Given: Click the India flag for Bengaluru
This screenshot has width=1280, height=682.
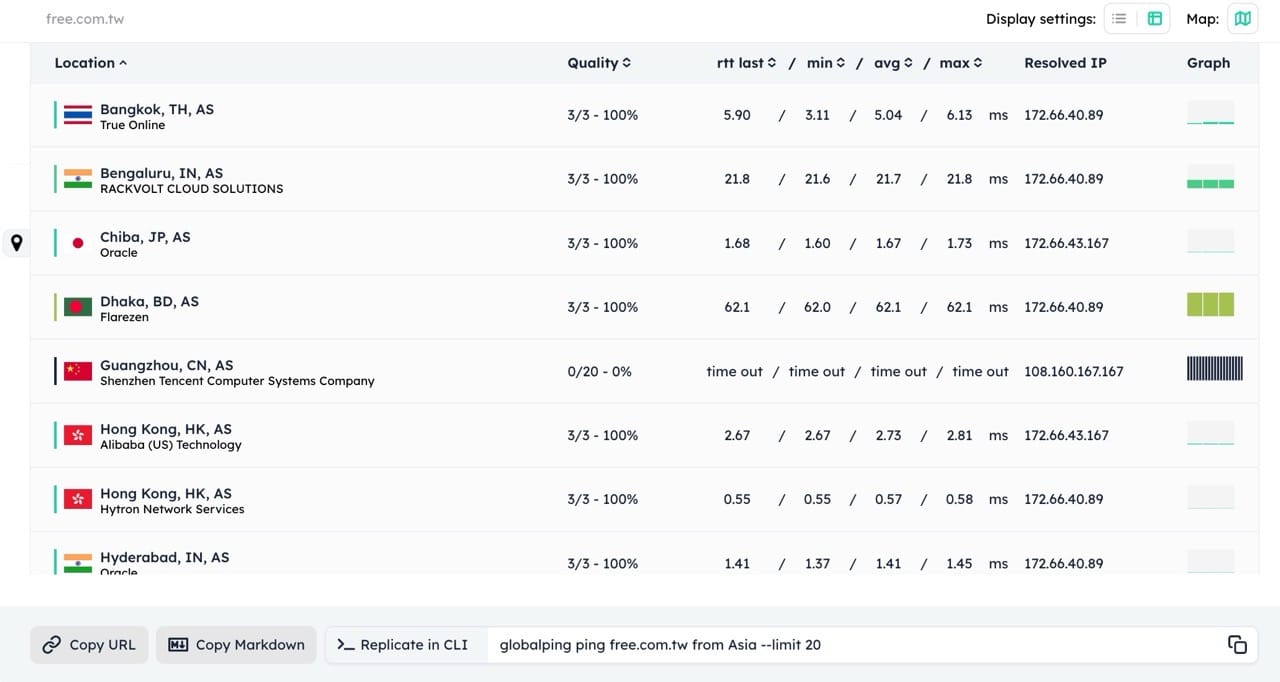Looking at the screenshot, I should 78,180.
